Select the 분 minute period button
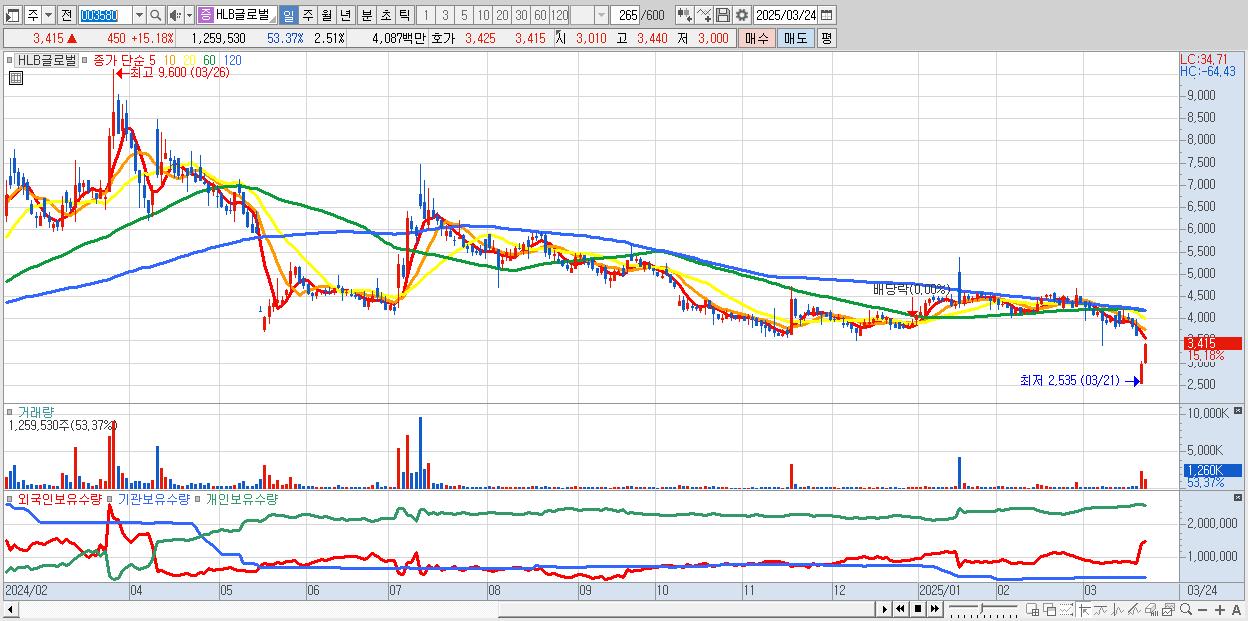This screenshot has height=621, width=1248. [x=366, y=16]
